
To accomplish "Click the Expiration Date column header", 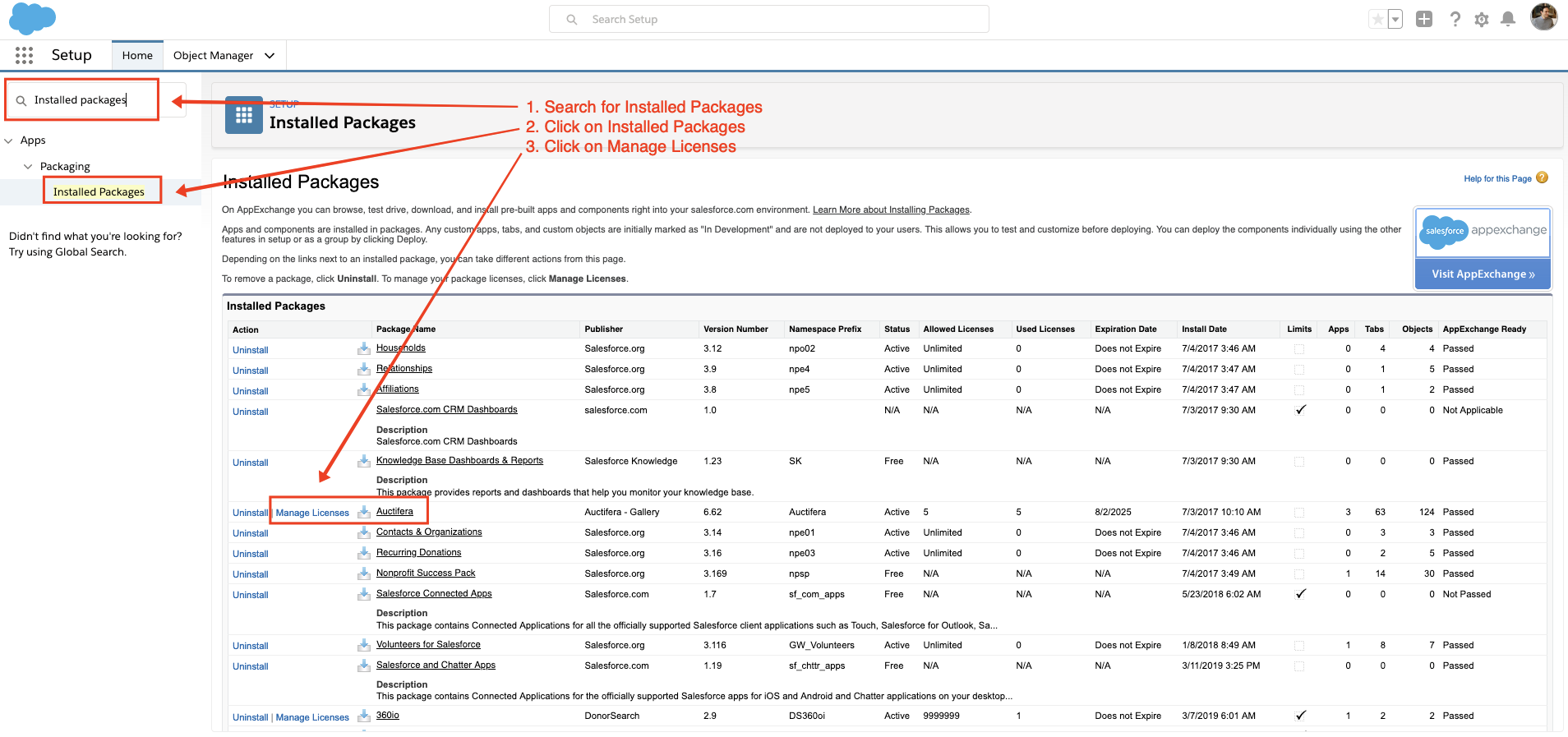I will pos(1126,329).
